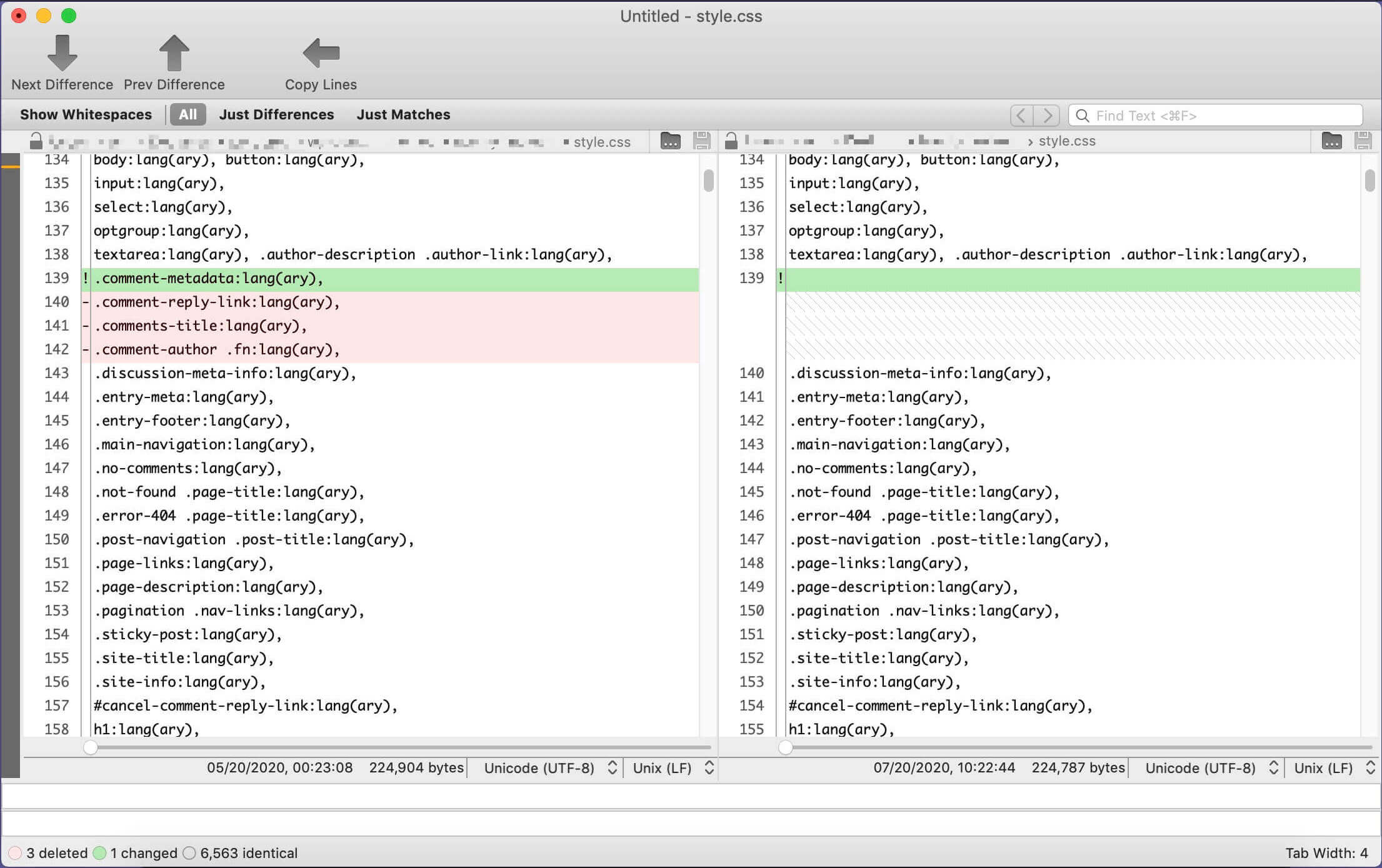Click the orange marker in difference overview strip
This screenshot has width=1382, height=868.
(x=11, y=166)
